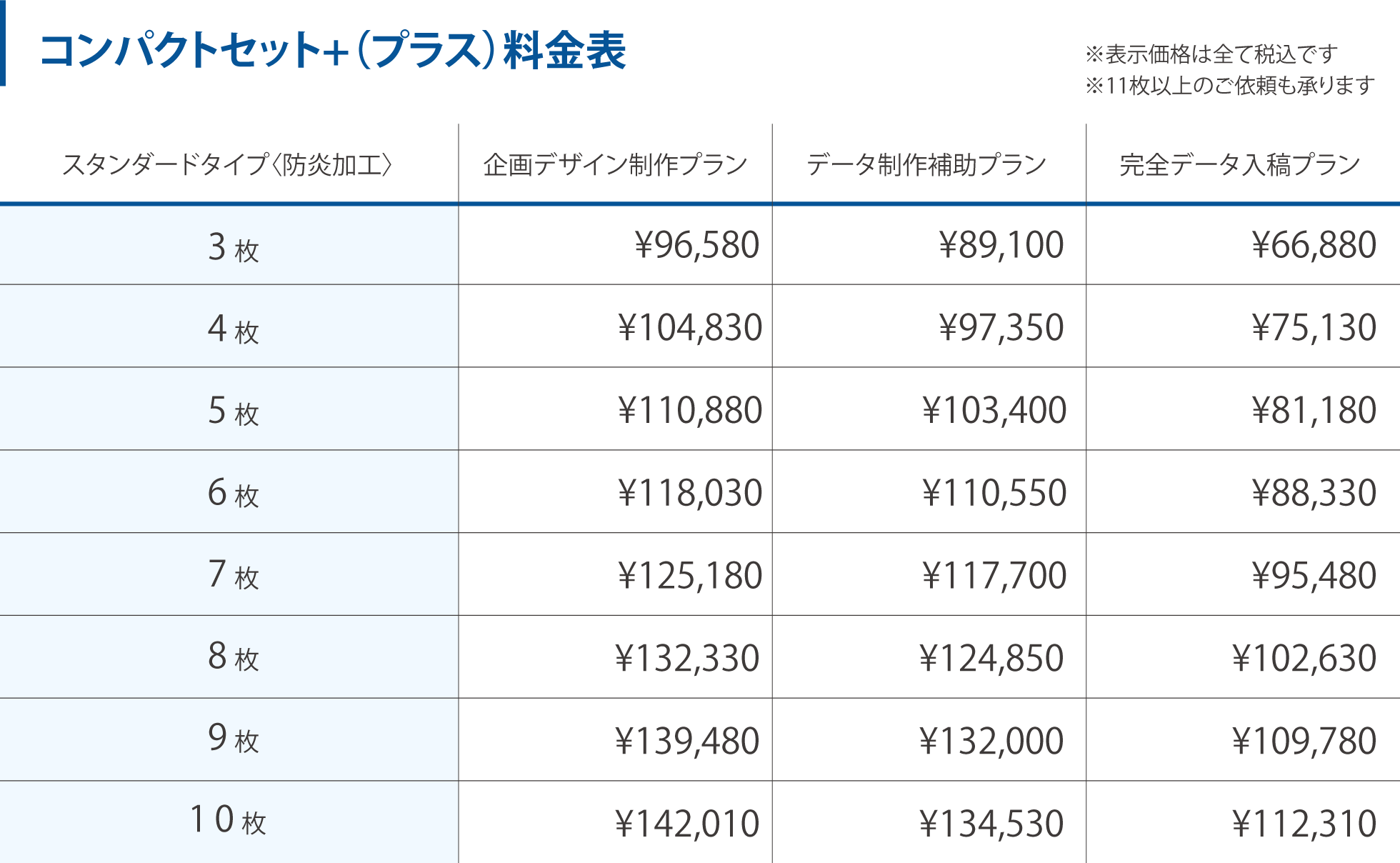This screenshot has height=863, width=1400.
Task: Select the ¥118,030 price cell
Action: (690, 493)
